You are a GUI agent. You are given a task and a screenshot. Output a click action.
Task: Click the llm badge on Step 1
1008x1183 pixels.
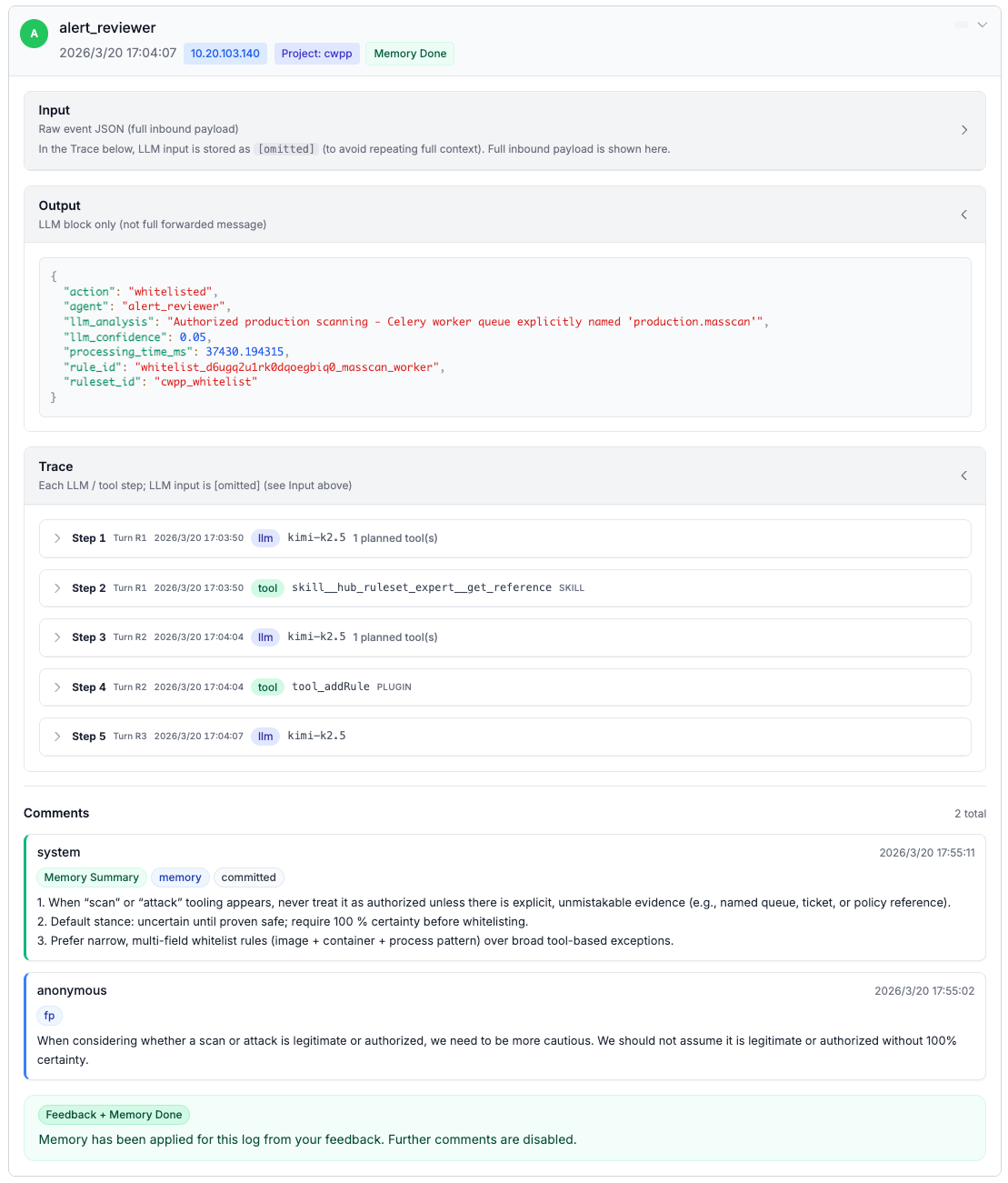[x=264, y=538]
